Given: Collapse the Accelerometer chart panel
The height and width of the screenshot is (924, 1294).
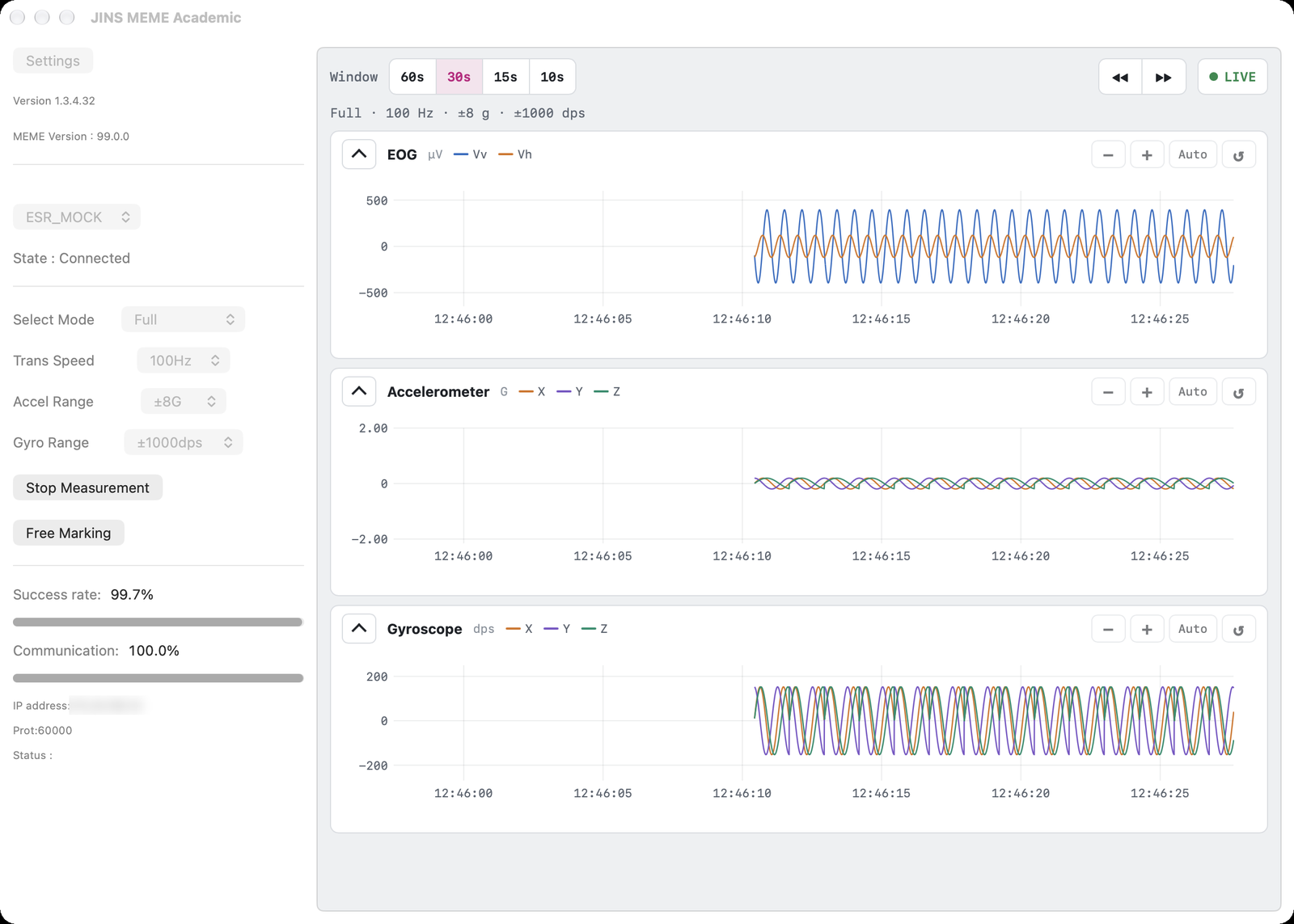Looking at the screenshot, I should tap(359, 391).
